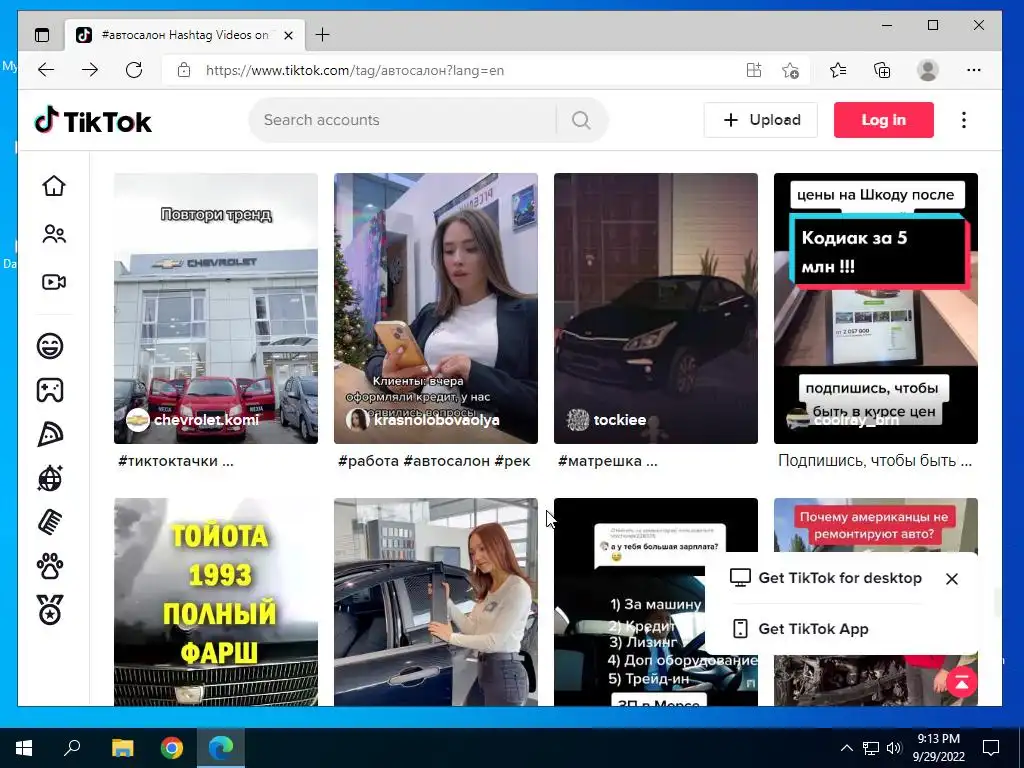Click Get TikTok for desktop
1024x768 pixels.
(x=826, y=578)
